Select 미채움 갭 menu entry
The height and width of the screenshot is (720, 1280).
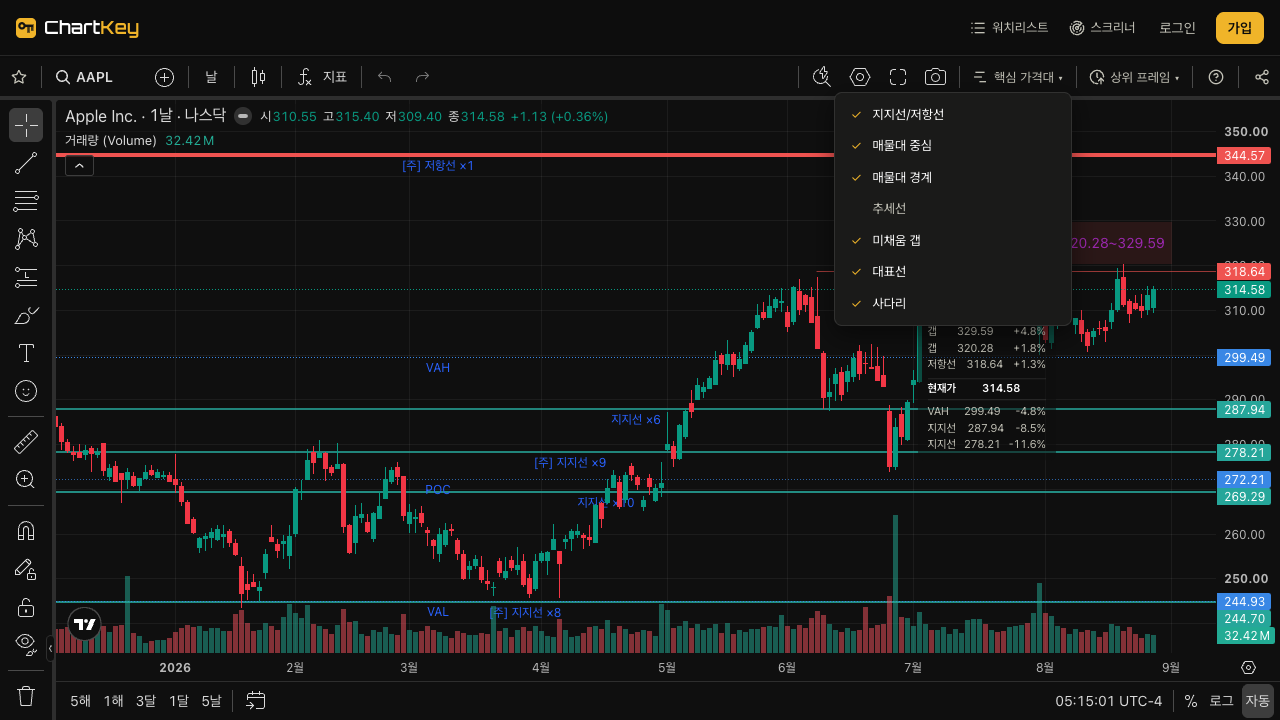click(x=953, y=240)
